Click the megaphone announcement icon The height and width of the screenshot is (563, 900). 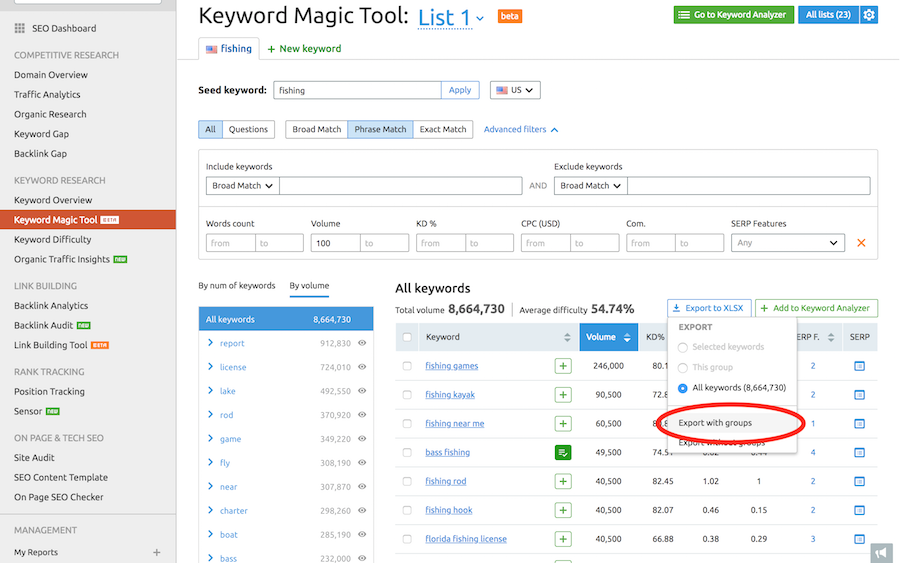pos(882,553)
